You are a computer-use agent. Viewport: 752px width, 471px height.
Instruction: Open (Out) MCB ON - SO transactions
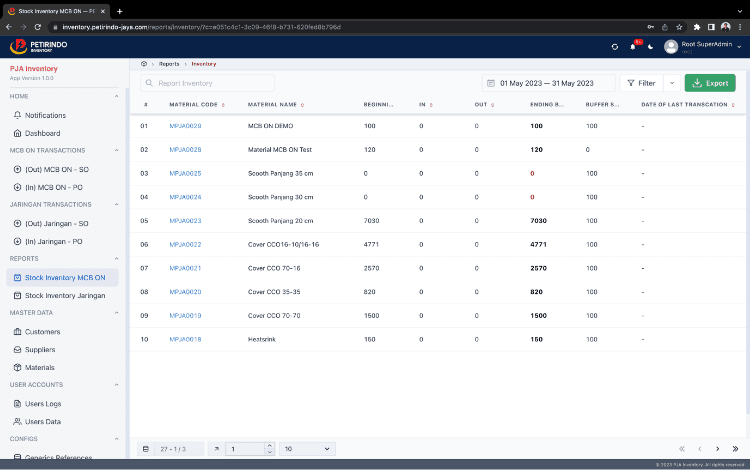click(x=57, y=170)
